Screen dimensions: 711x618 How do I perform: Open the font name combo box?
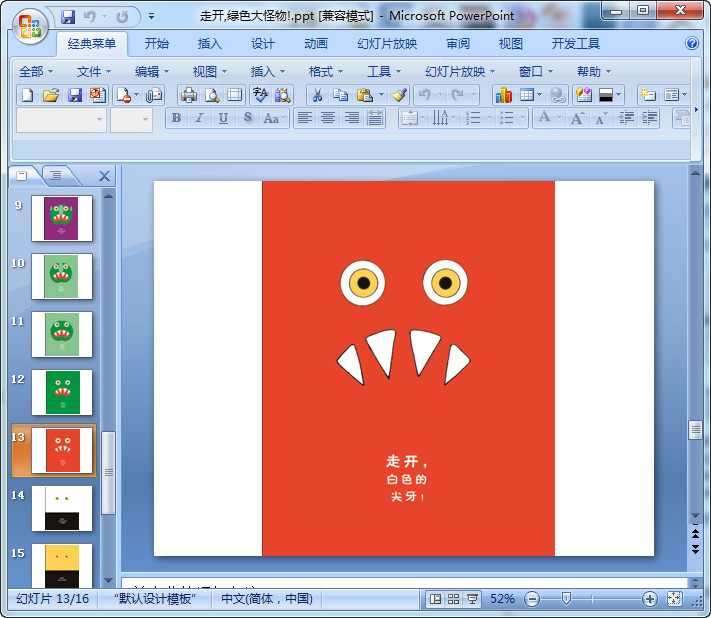tap(61, 119)
